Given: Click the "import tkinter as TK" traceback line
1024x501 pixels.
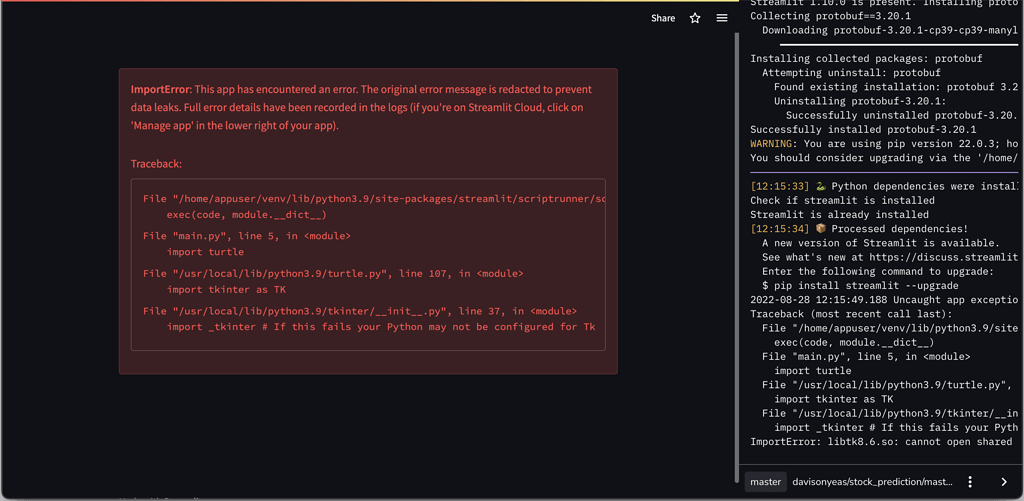Looking at the screenshot, I should coord(226,290).
